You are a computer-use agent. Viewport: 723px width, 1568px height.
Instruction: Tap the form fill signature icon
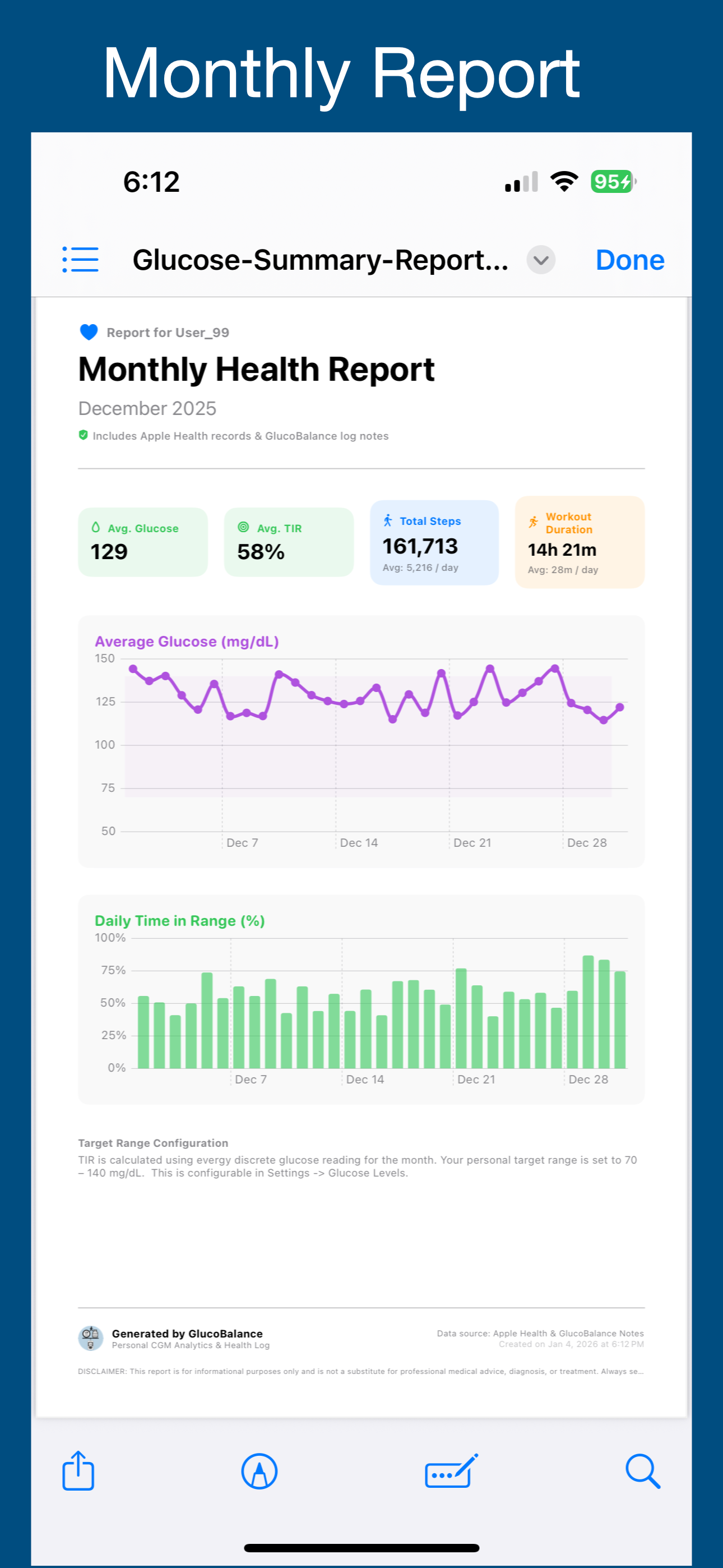pos(451,1472)
